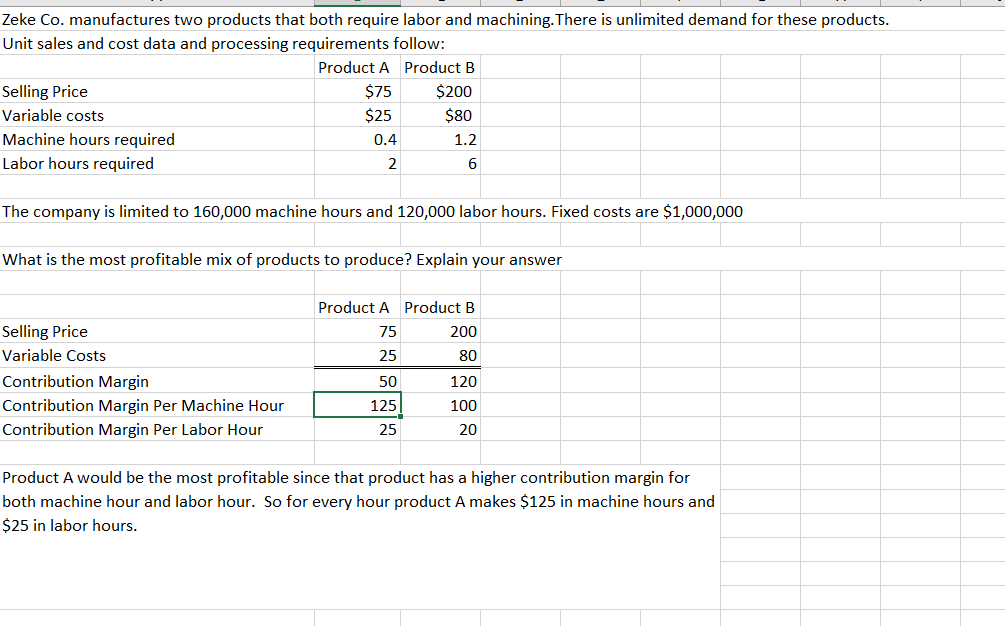
Task: Select the contribution margin value 50
Action: tap(357, 381)
